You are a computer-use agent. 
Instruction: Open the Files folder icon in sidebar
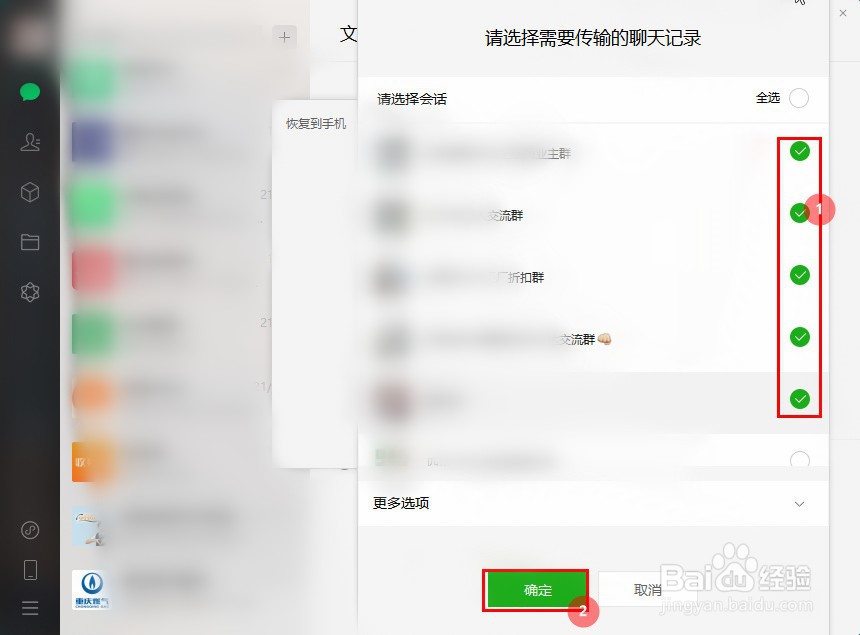pos(30,242)
